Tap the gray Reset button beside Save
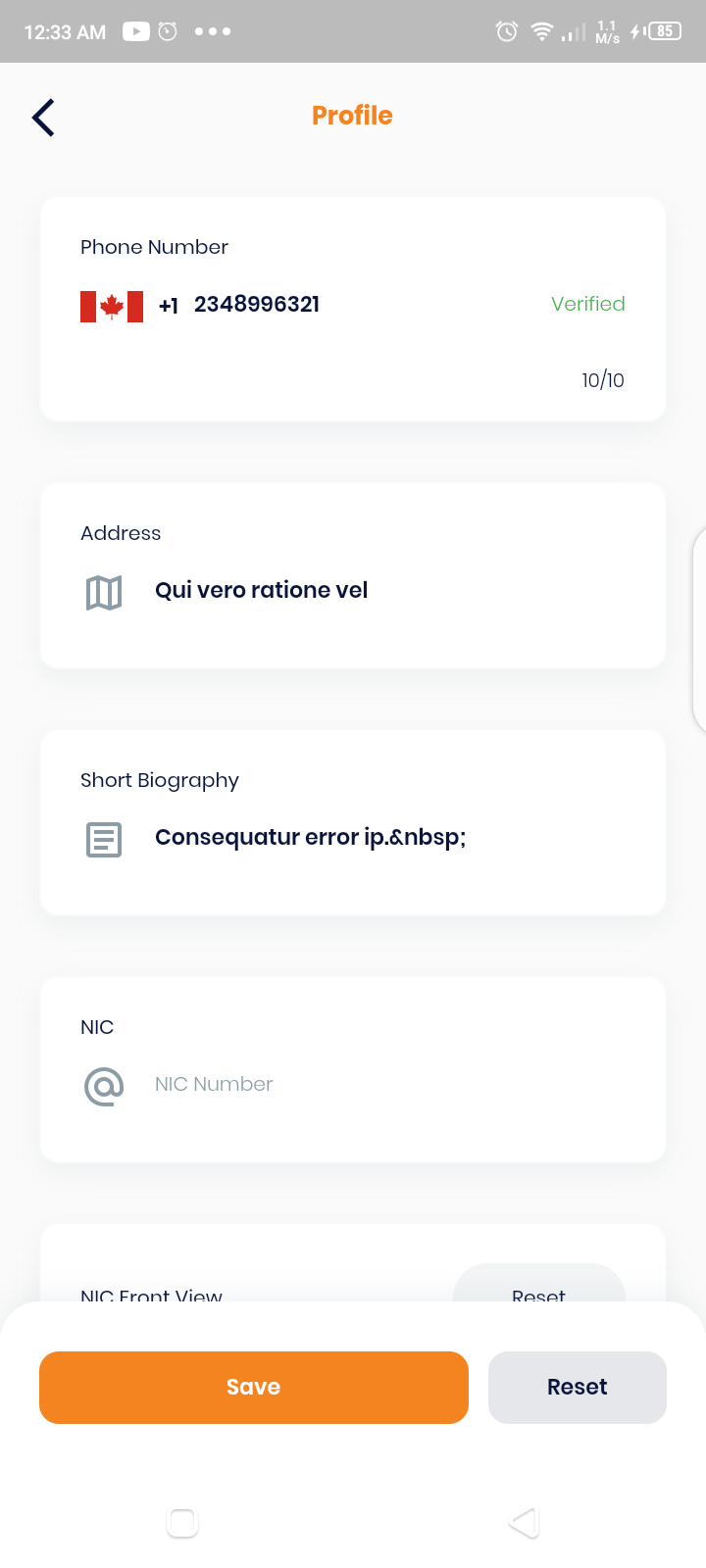 578,1387
